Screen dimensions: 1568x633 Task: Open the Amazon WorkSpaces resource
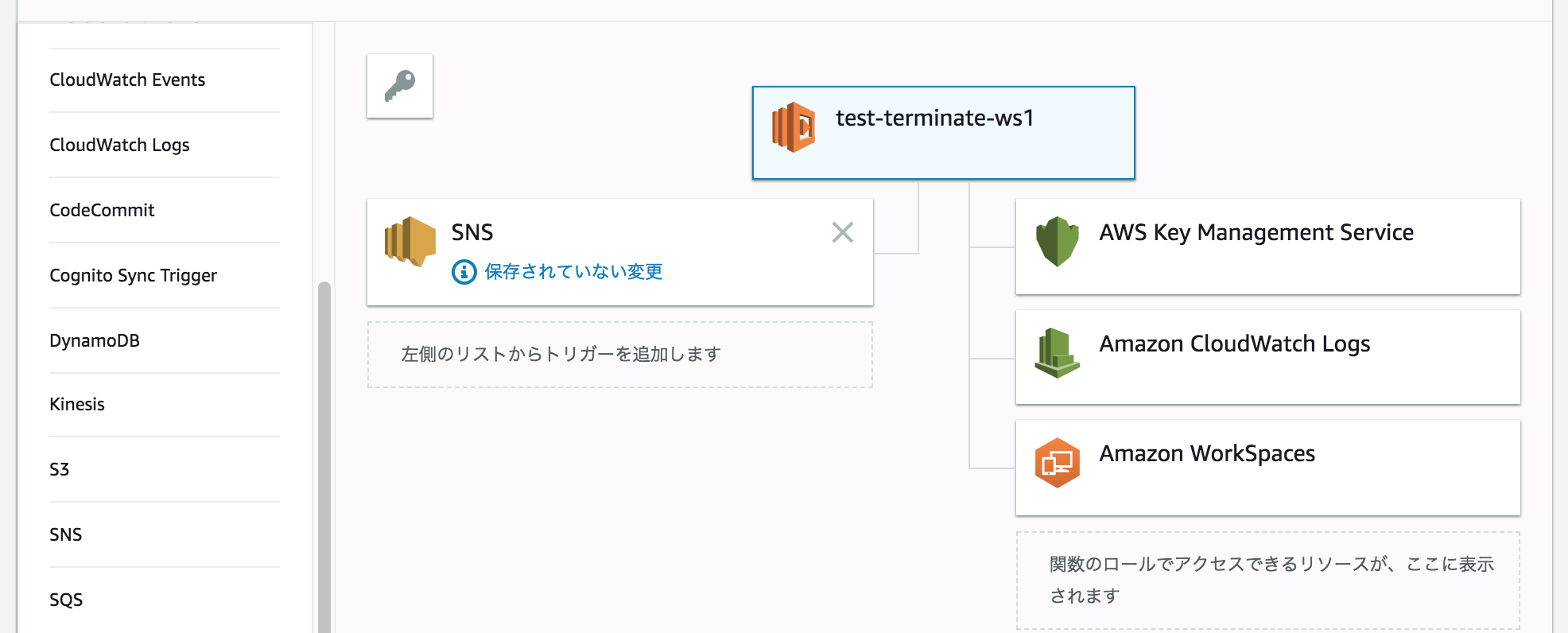point(1268,468)
